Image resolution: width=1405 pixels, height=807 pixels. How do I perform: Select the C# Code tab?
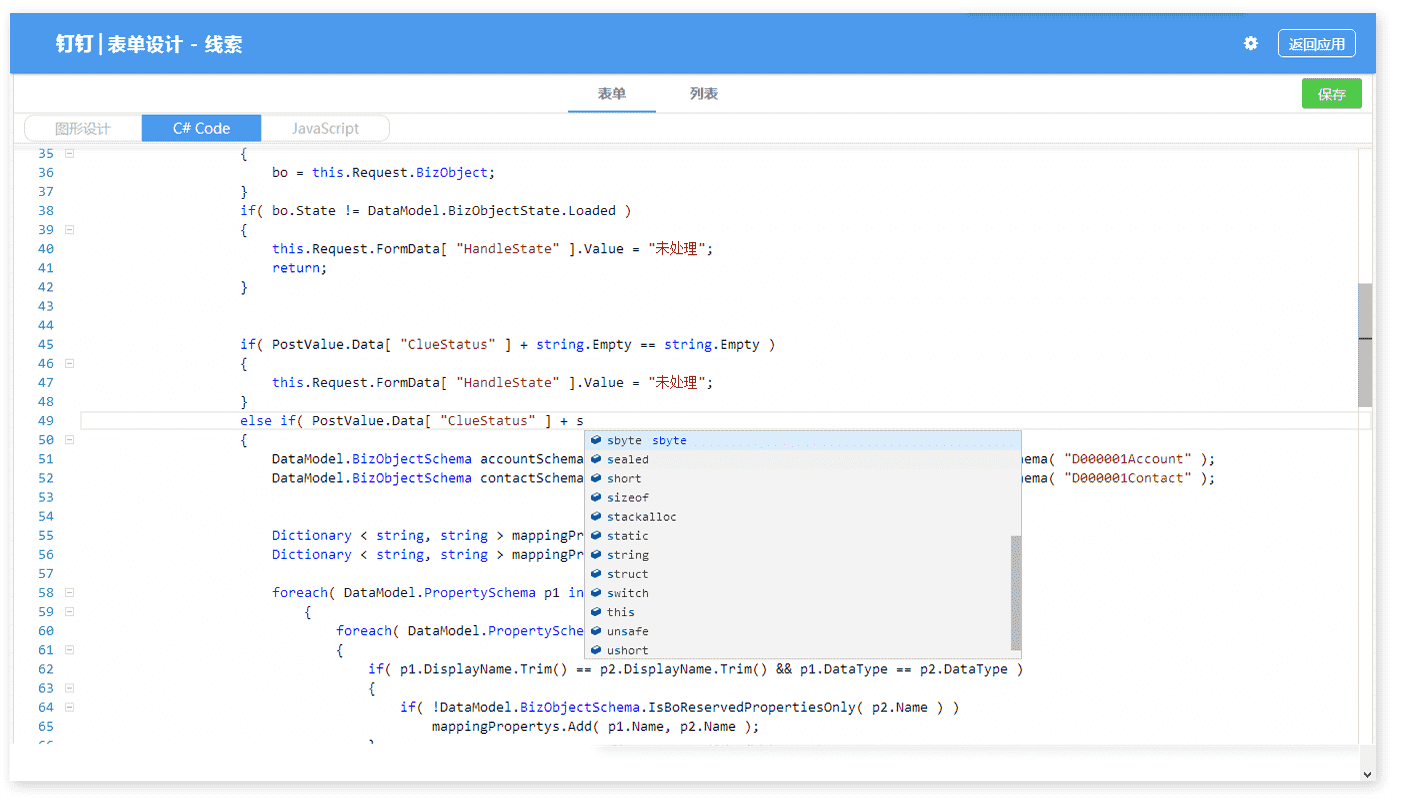coord(201,128)
